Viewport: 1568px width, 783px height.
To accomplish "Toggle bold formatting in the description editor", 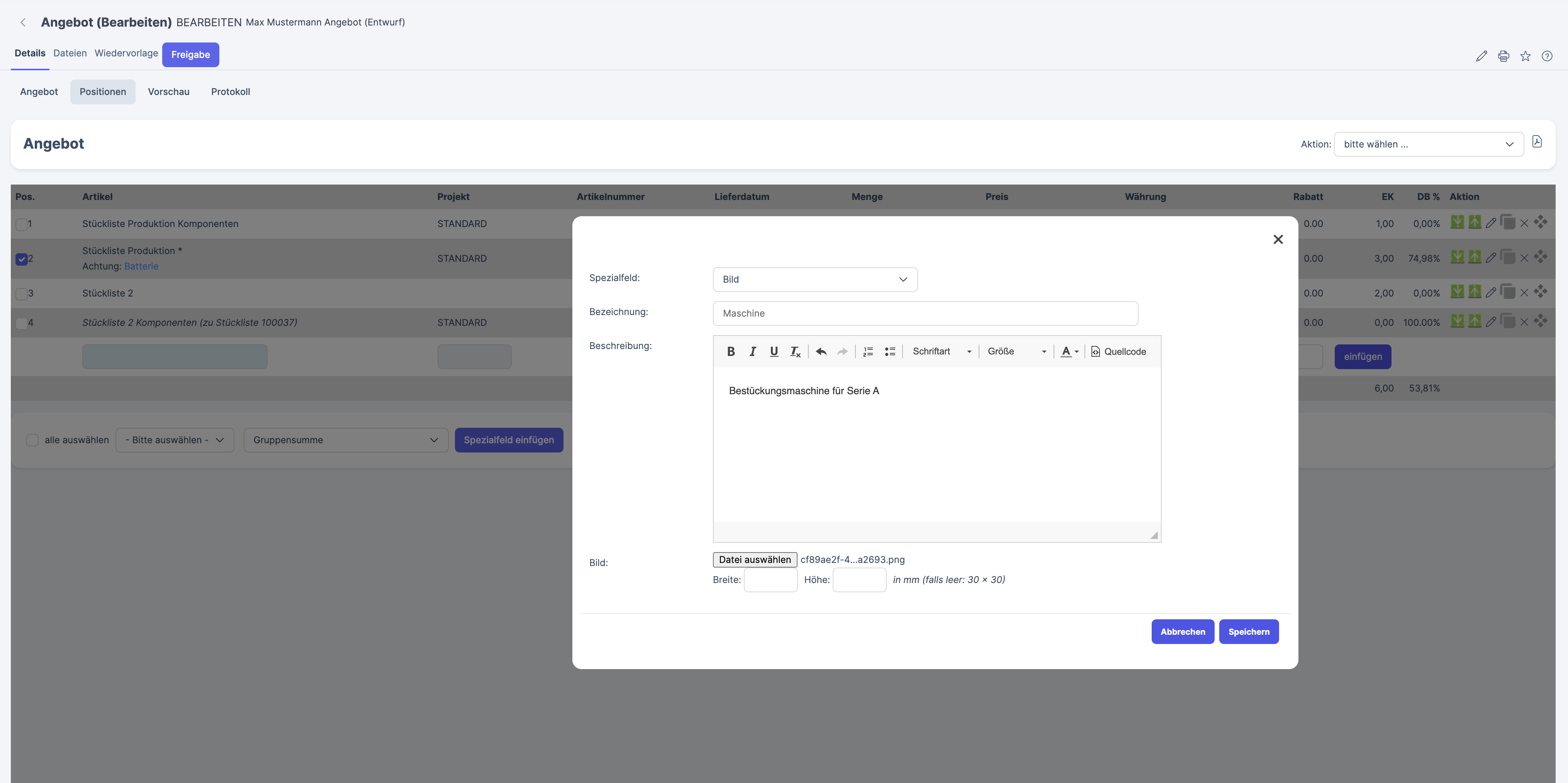I will pos(731,351).
